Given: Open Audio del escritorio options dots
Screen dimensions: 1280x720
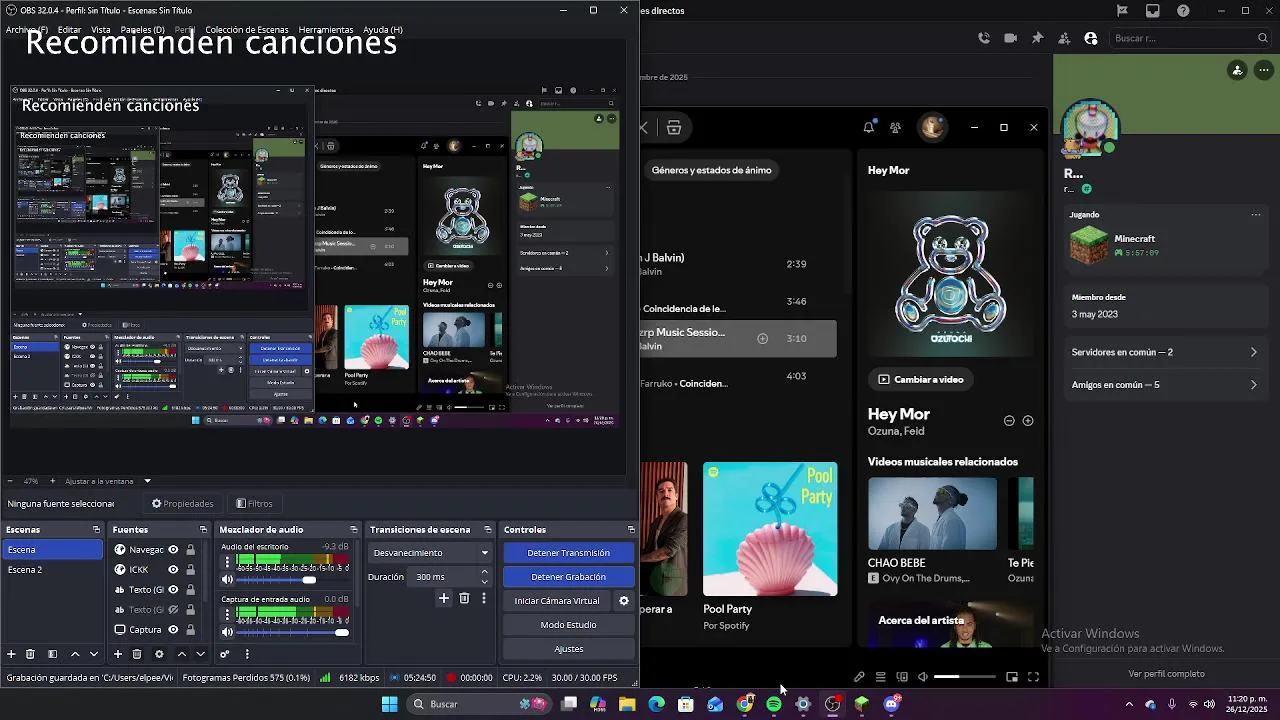Looking at the screenshot, I should pyautogui.click(x=227, y=562).
